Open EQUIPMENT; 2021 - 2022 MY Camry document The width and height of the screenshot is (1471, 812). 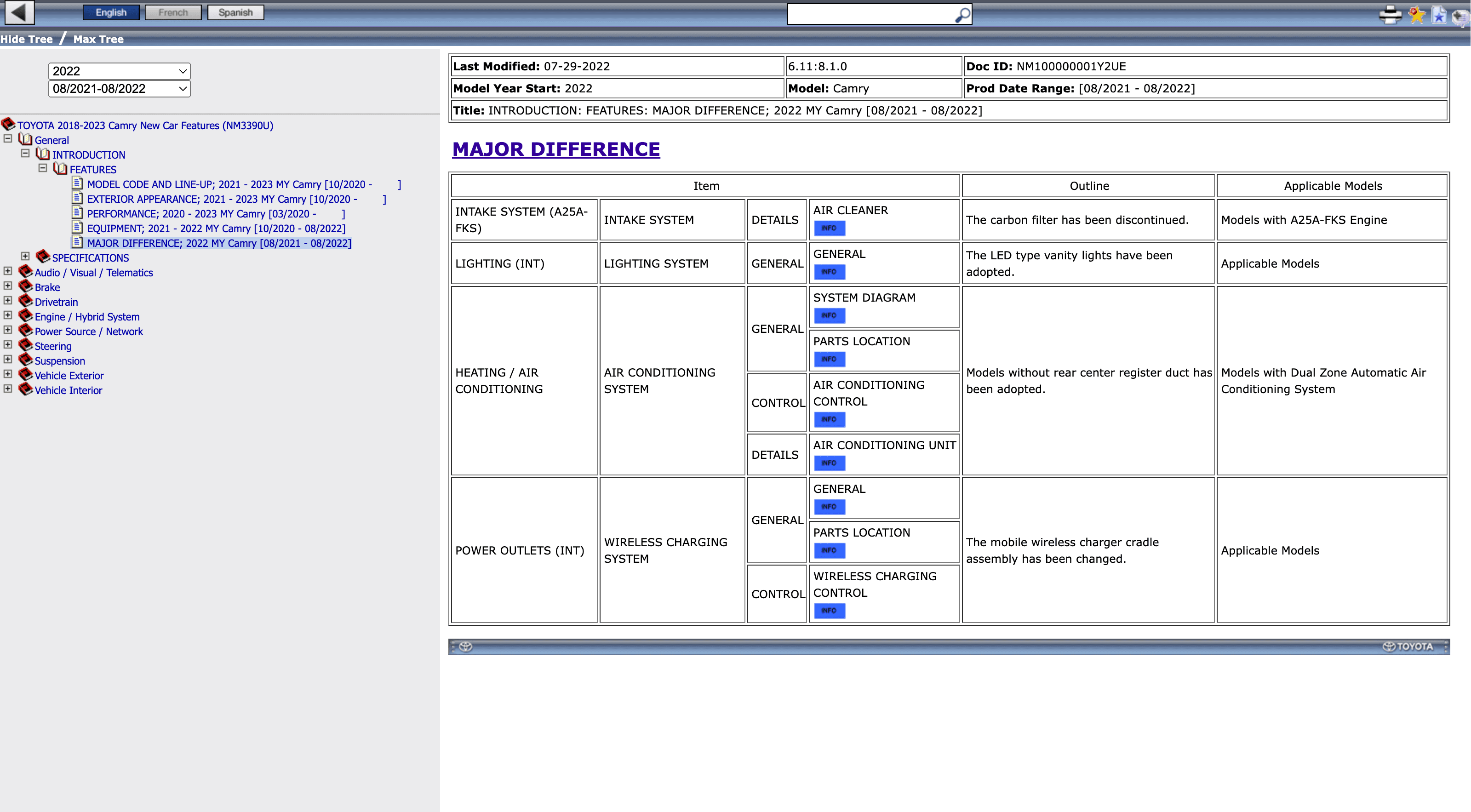click(x=216, y=229)
